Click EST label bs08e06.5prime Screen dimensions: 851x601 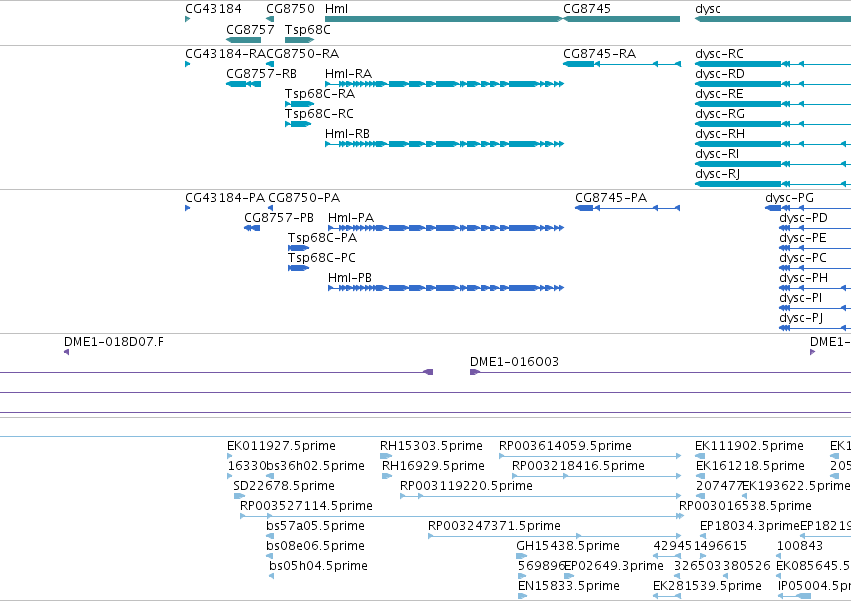(315, 546)
